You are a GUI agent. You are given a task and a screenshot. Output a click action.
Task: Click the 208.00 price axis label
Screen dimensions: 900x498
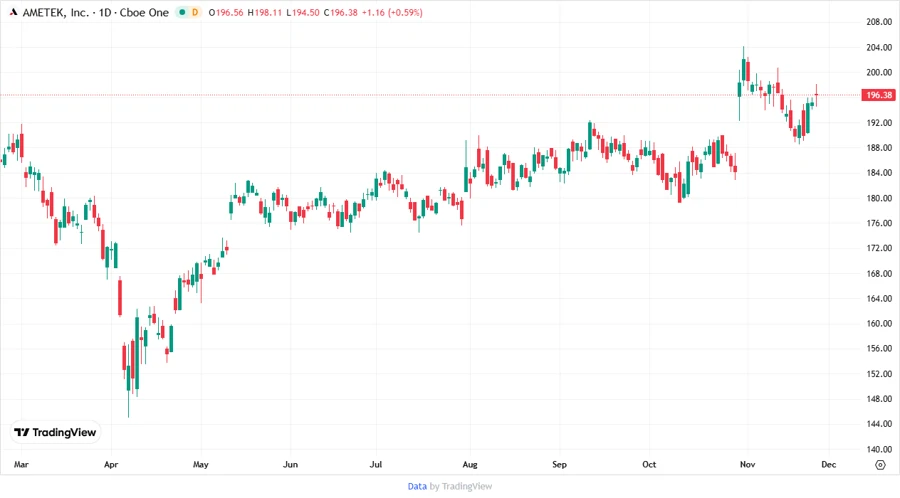pyautogui.click(x=879, y=22)
